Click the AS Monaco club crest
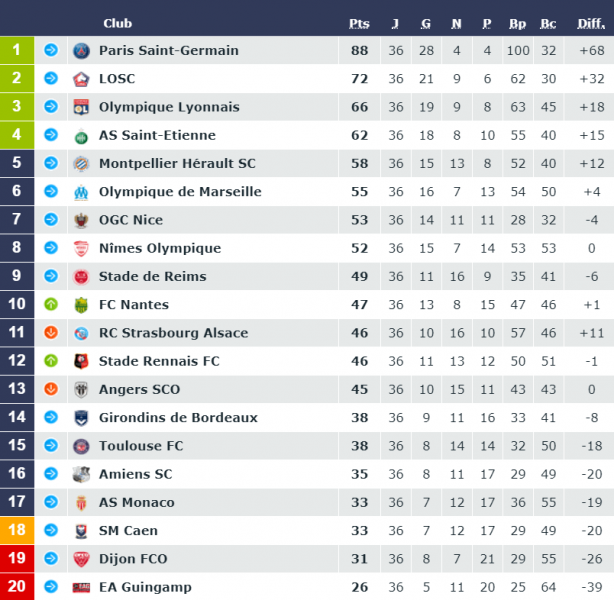The width and height of the screenshot is (614, 600). pos(81,503)
